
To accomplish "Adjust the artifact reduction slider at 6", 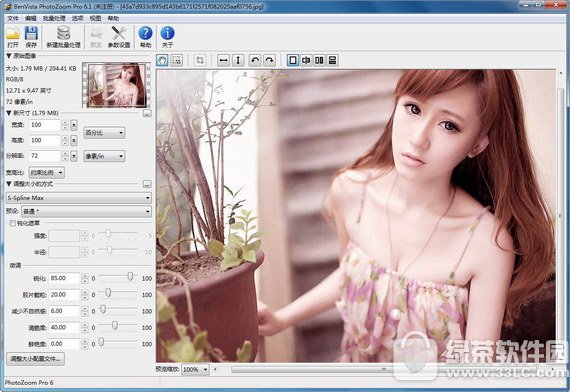I will [x=103, y=309].
